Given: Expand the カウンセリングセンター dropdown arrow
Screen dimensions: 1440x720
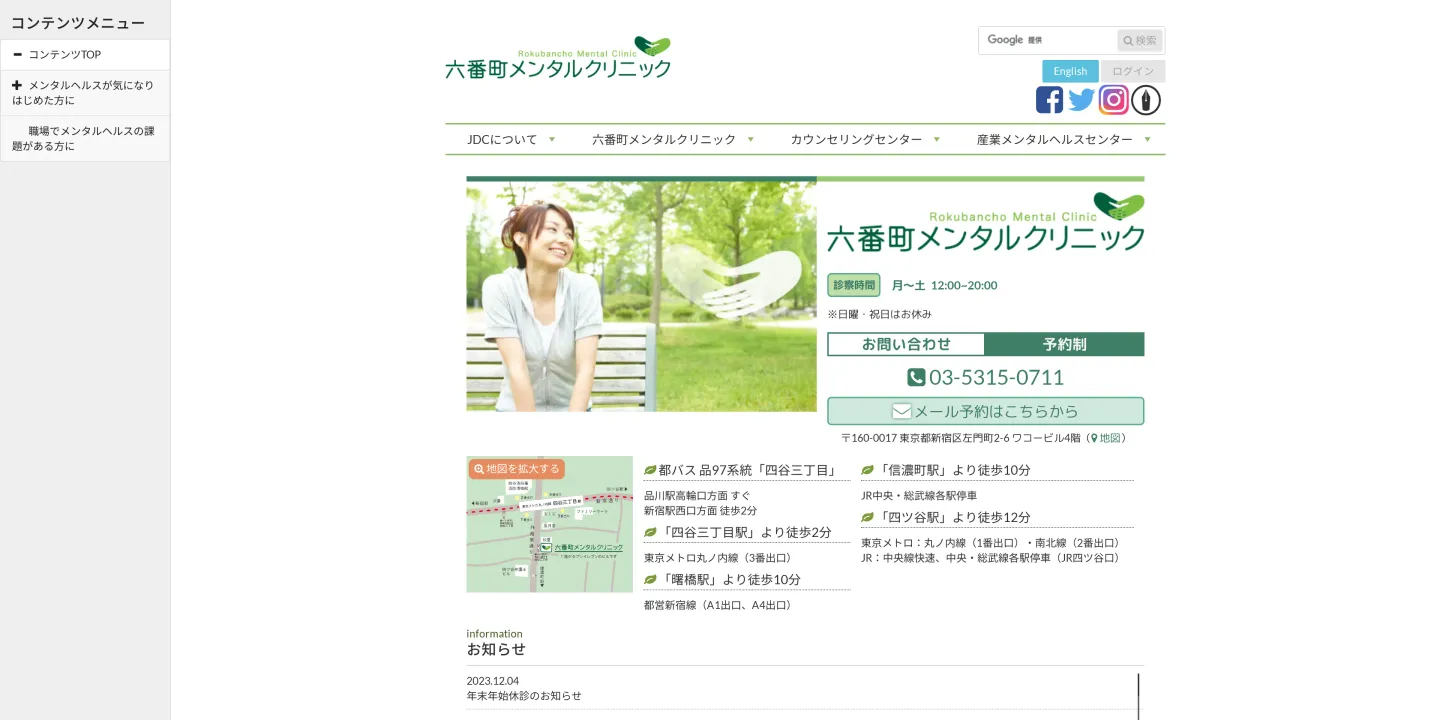Looking at the screenshot, I should click(936, 139).
